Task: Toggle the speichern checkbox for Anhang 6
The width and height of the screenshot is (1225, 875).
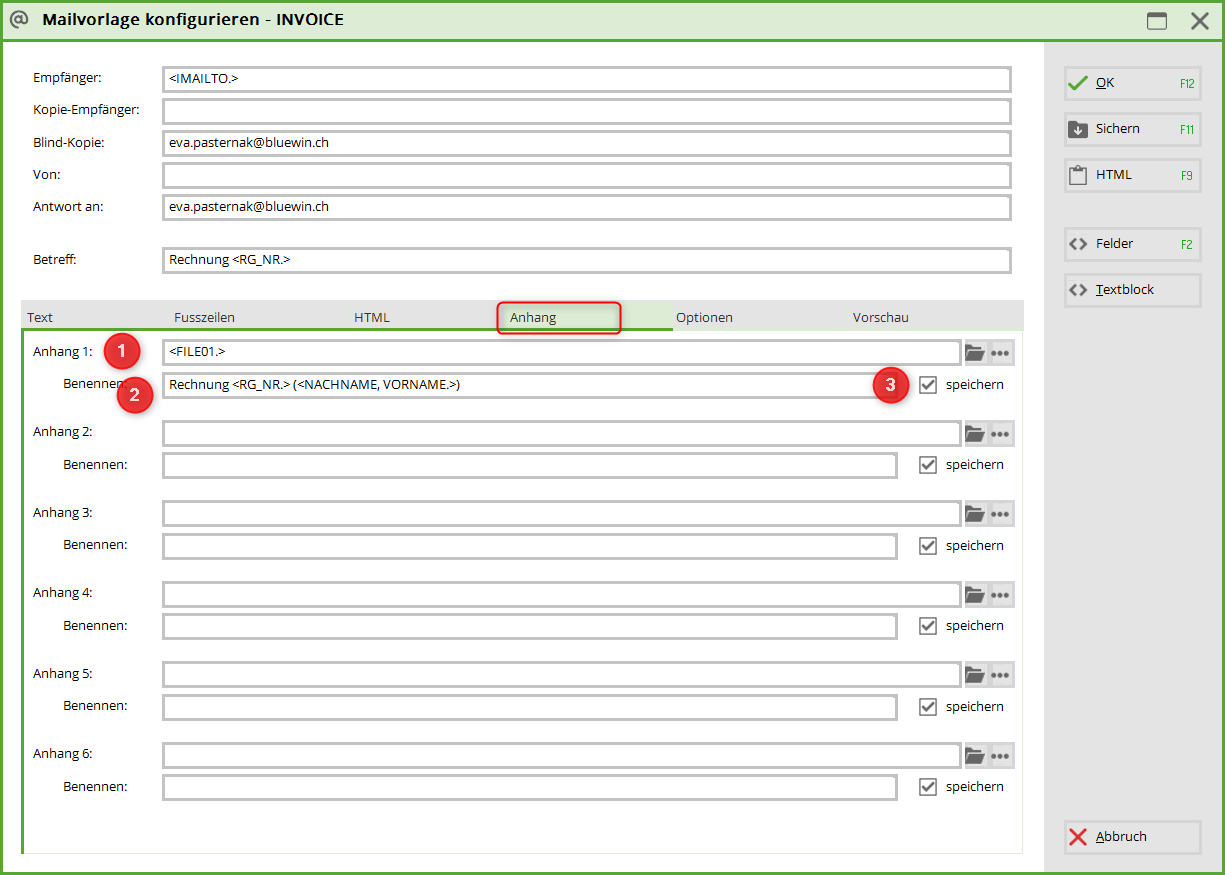Action: [928, 787]
